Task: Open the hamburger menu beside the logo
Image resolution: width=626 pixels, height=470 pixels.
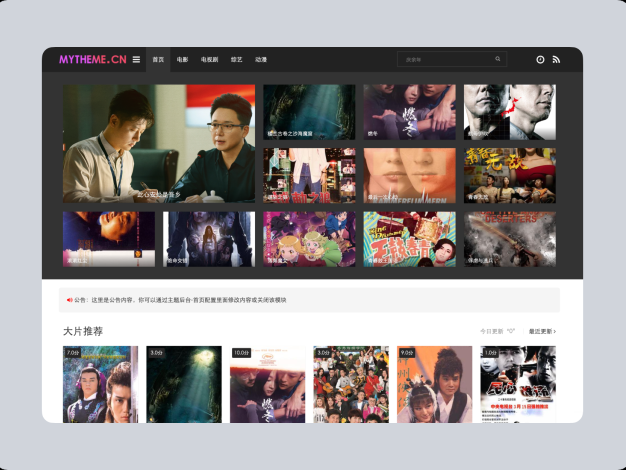Action: [x=136, y=59]
